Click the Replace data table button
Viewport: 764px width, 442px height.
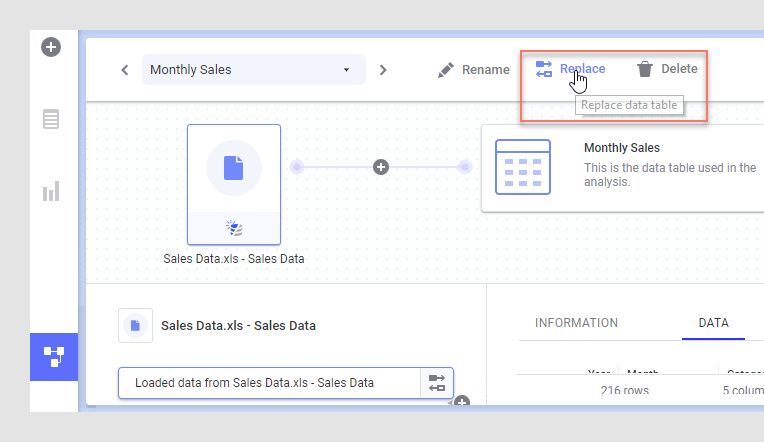(570, 69)
